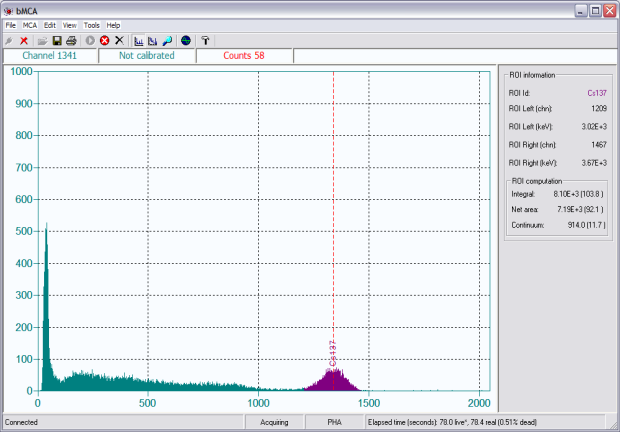
Task: Open the Edit menu
Action: [49, 25]
